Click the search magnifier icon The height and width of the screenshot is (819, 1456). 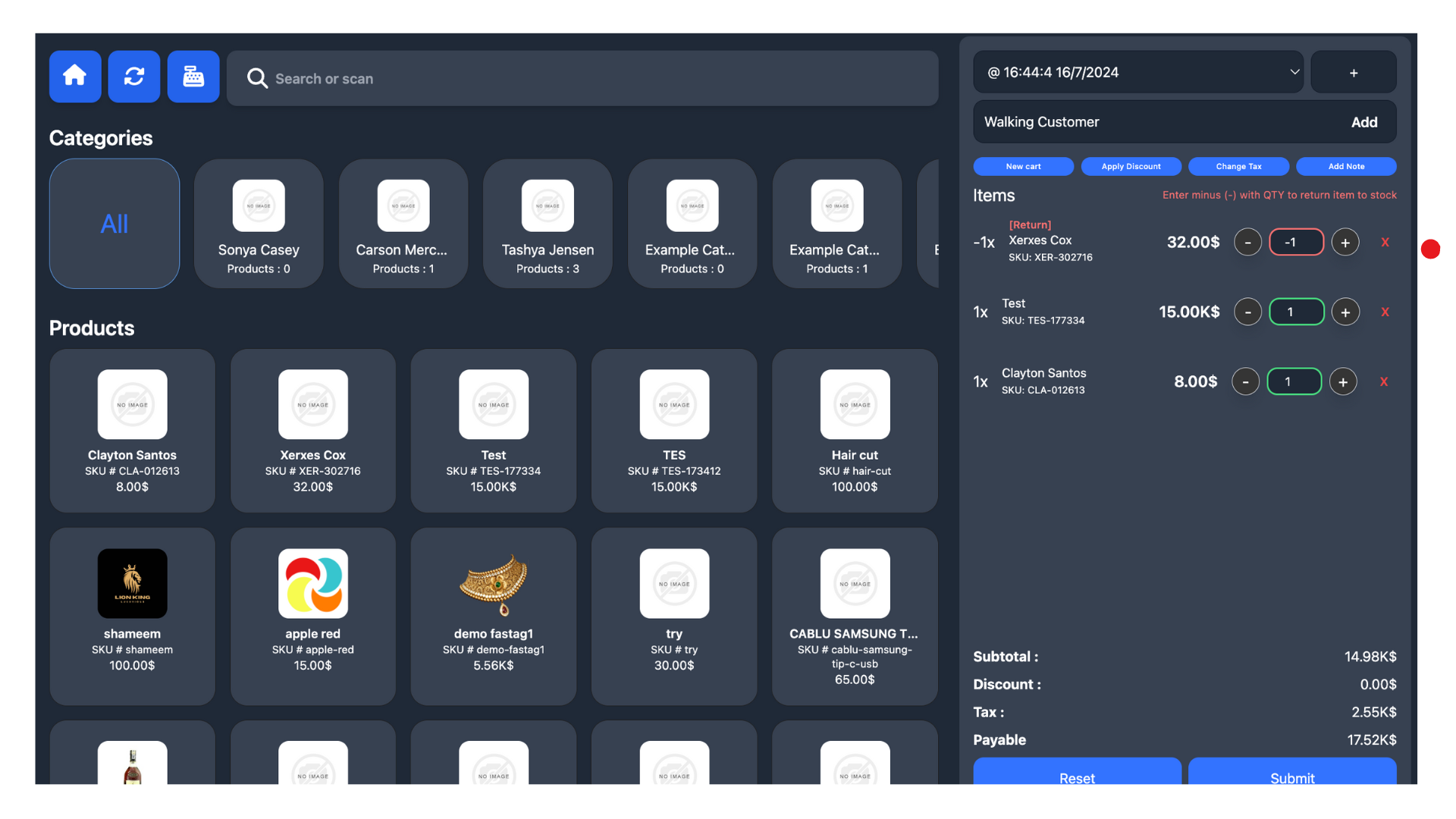click(257, 79)
